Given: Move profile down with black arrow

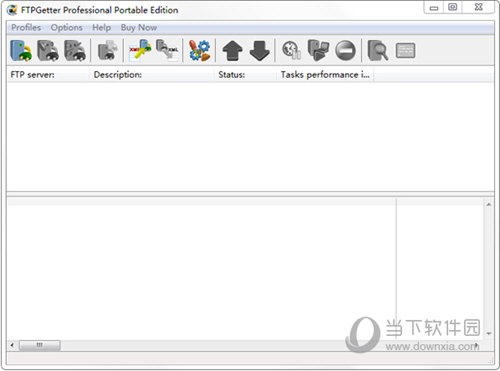Looking at the screenshot, I should 259,51.
